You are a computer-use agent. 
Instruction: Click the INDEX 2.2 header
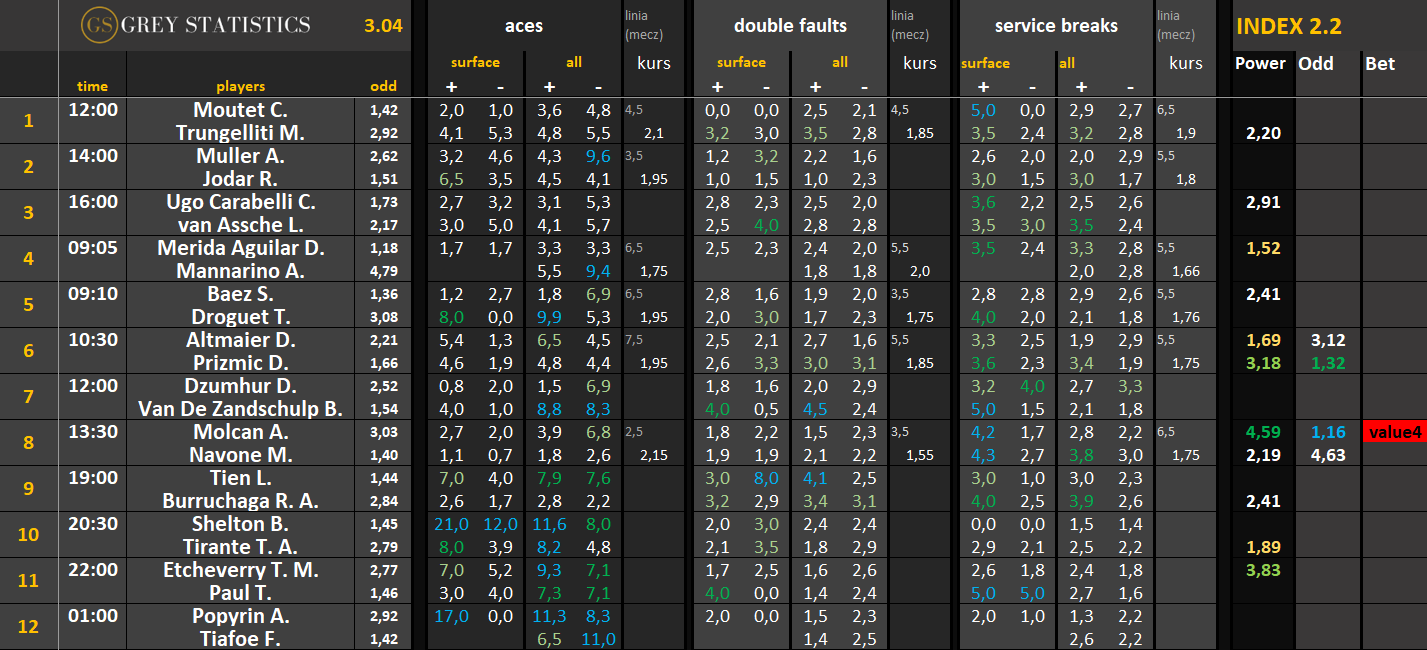1288,27
